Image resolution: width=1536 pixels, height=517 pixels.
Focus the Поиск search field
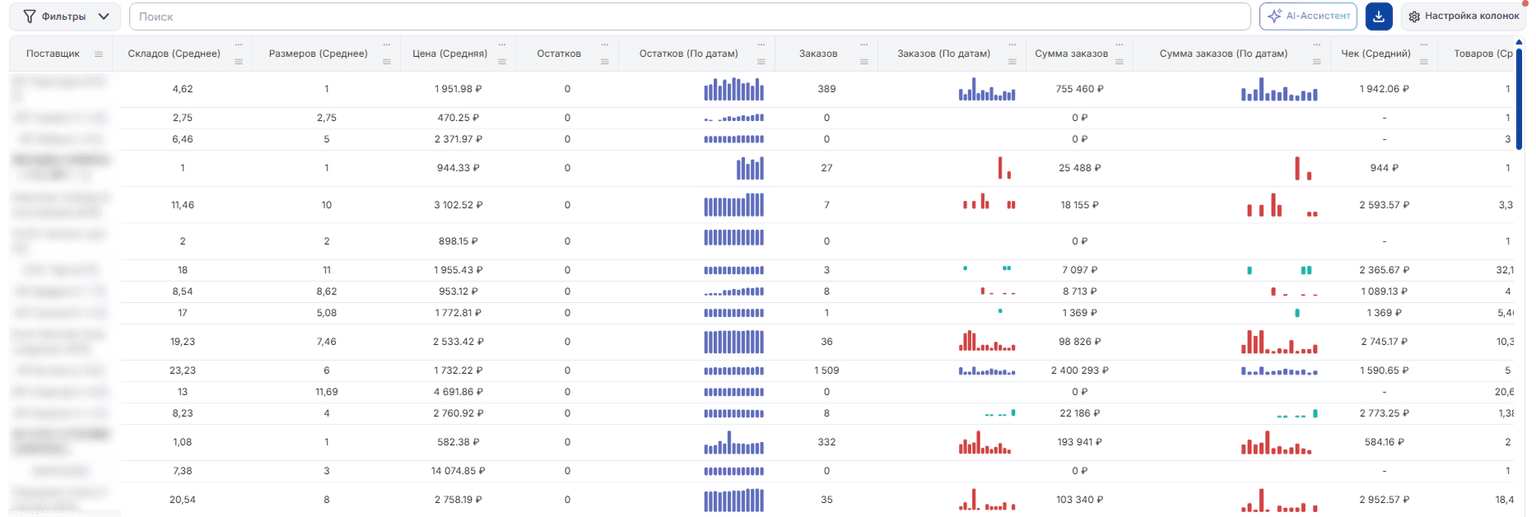coord(690,16)
